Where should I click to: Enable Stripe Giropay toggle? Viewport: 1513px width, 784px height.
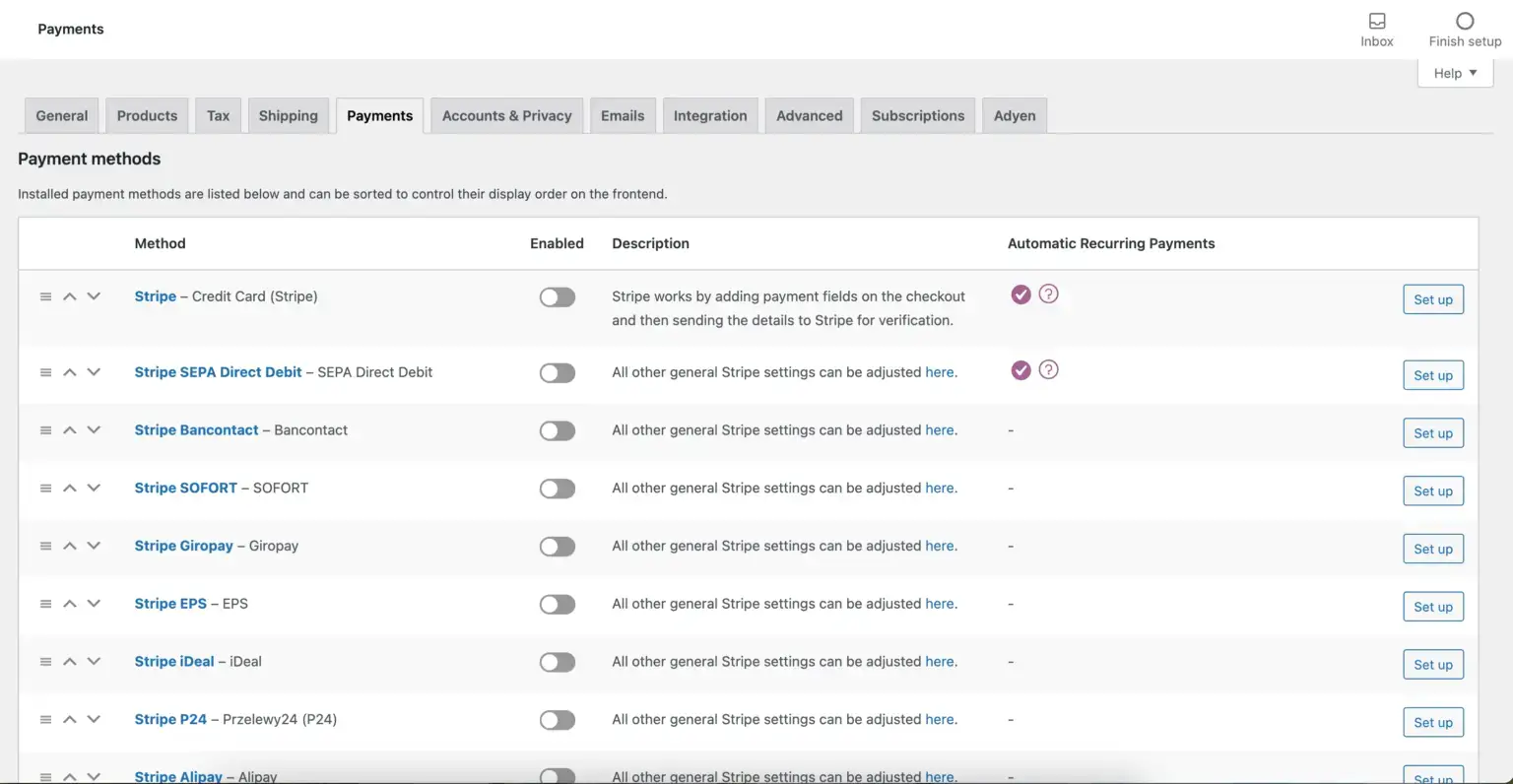coord(558,547)
